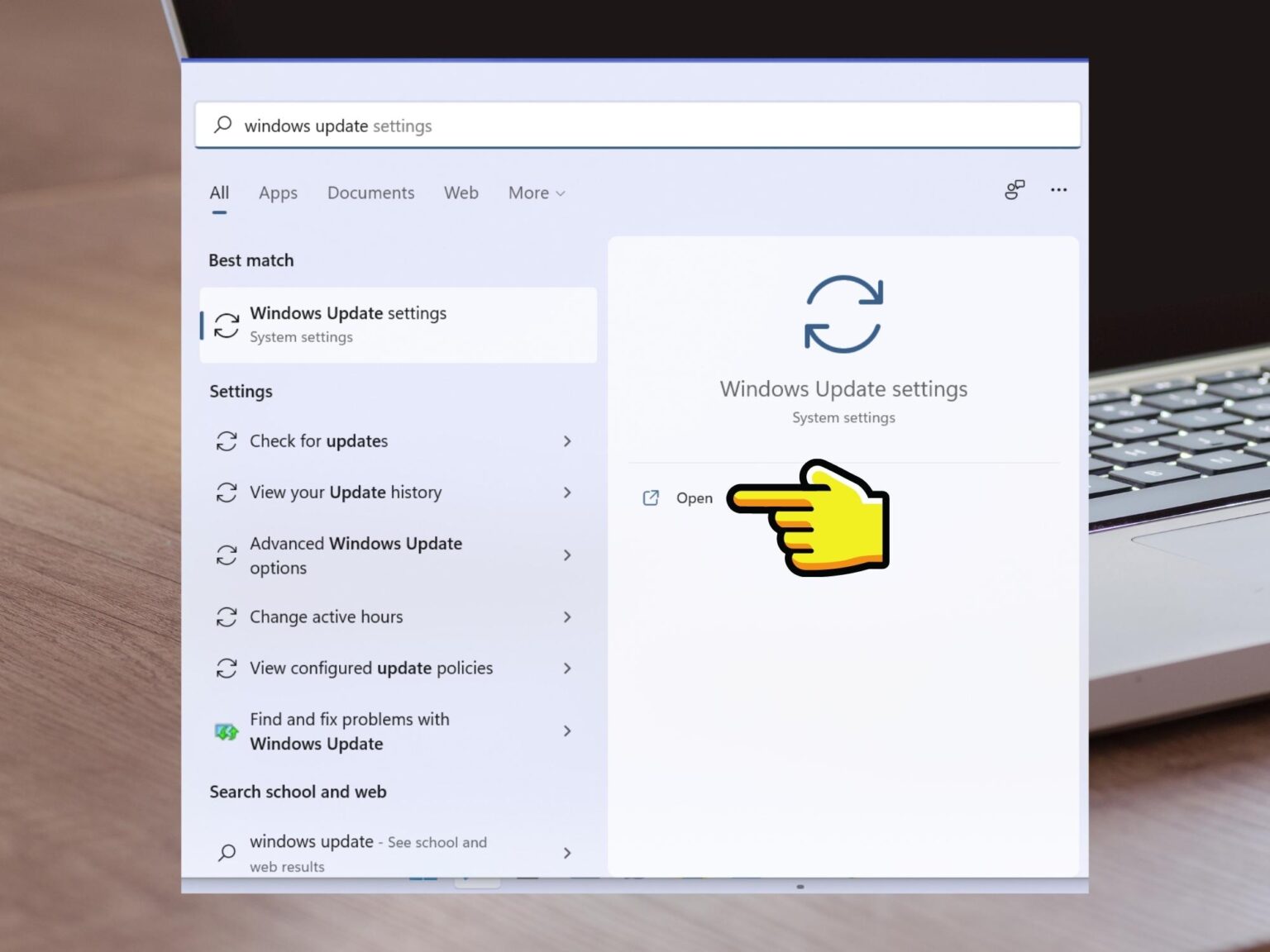This screenshot has width=1270, height=952.
Task: Click the sync icon beside Windows Update settings
Action: point(227,325)
